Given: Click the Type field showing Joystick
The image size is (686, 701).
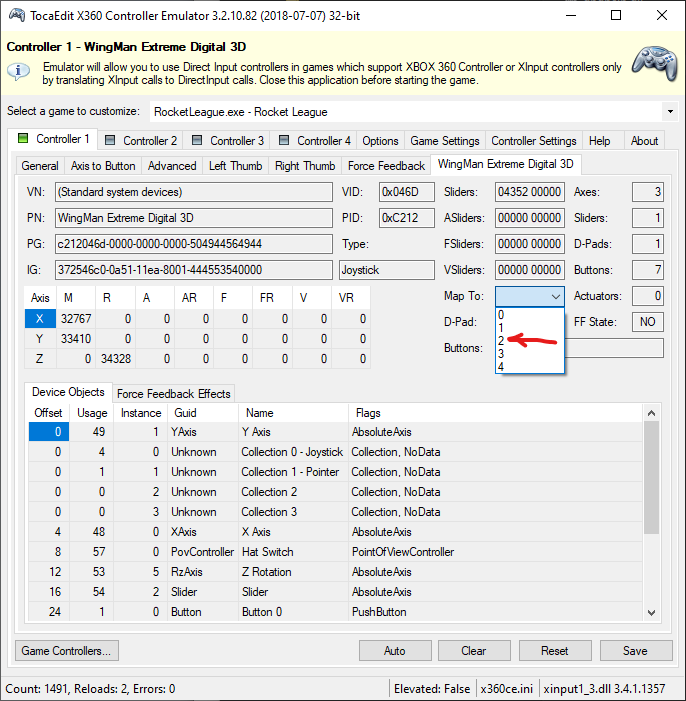Looking at the screenshot, I should (x=387, y=270).
